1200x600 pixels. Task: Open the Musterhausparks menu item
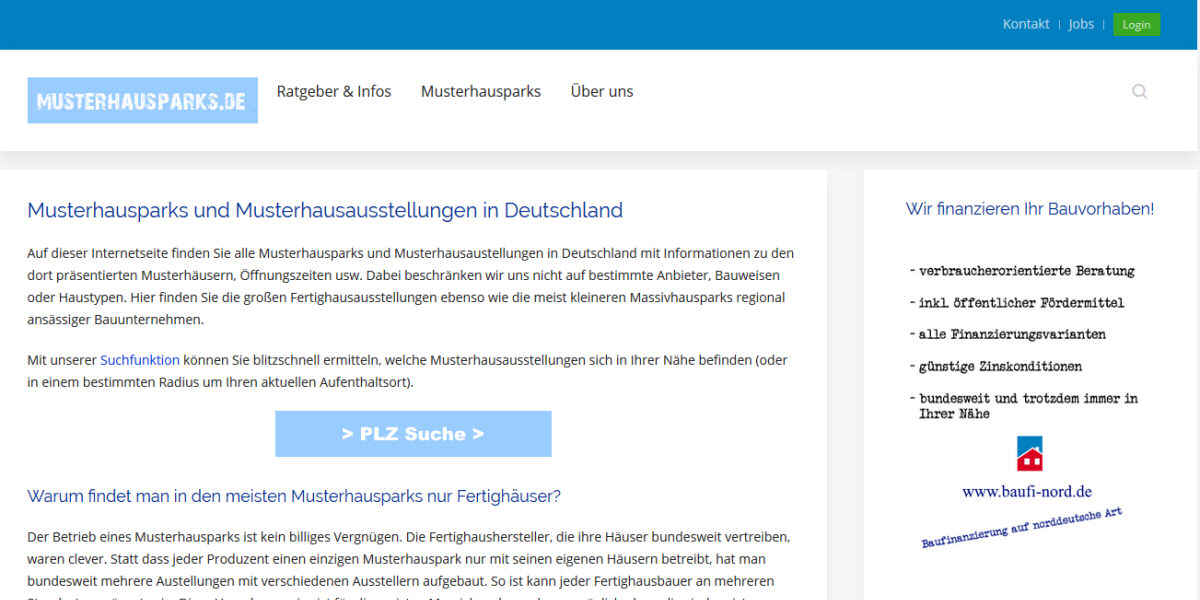[x=481, y=91]
